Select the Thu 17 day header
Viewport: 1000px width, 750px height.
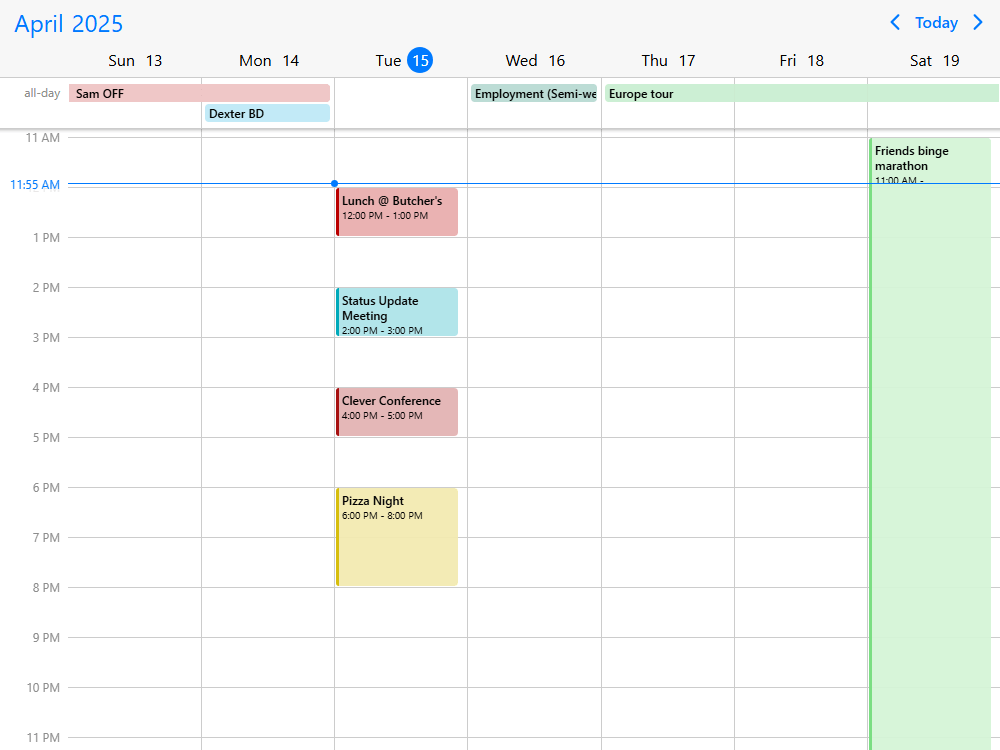668,61
